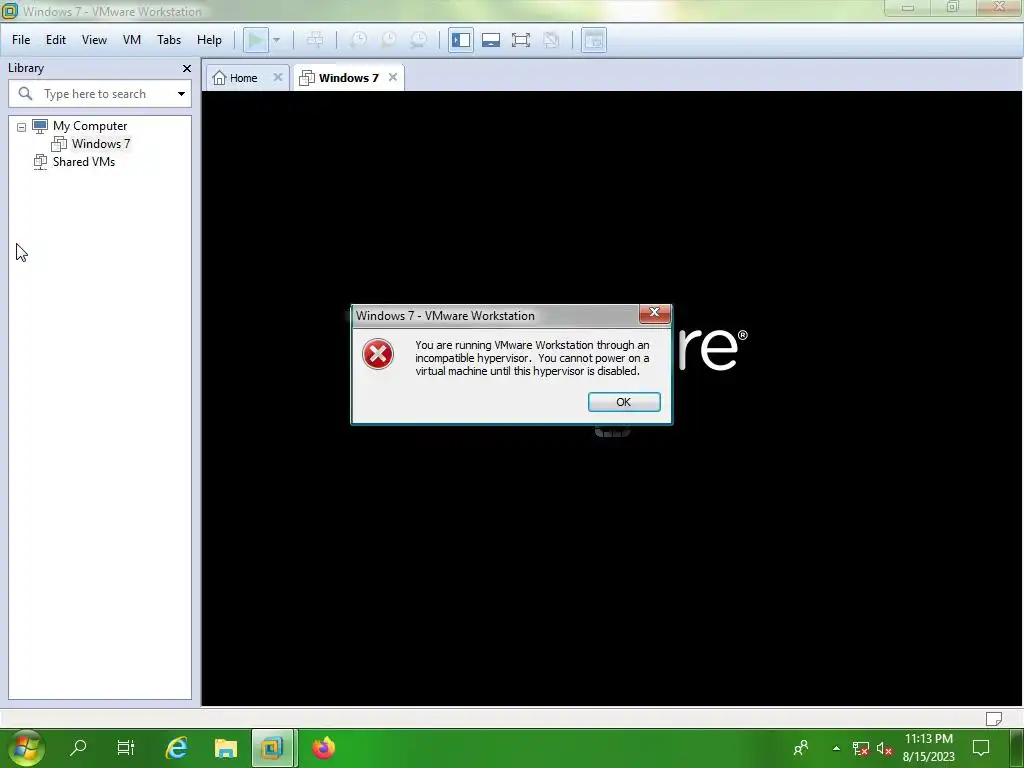Open the Tabs menu
Screen dimensions: 1024x768
tap(168, 40)
